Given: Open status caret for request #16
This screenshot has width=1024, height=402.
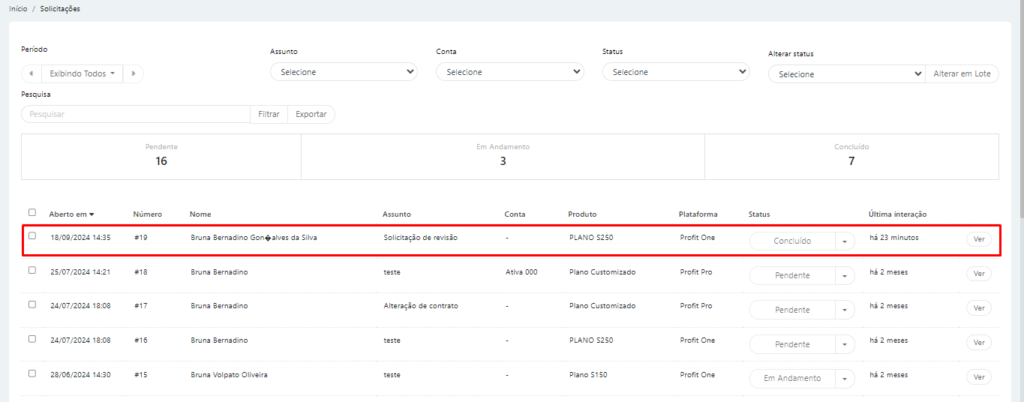Looking at the screenshot, I should (844, 344).
